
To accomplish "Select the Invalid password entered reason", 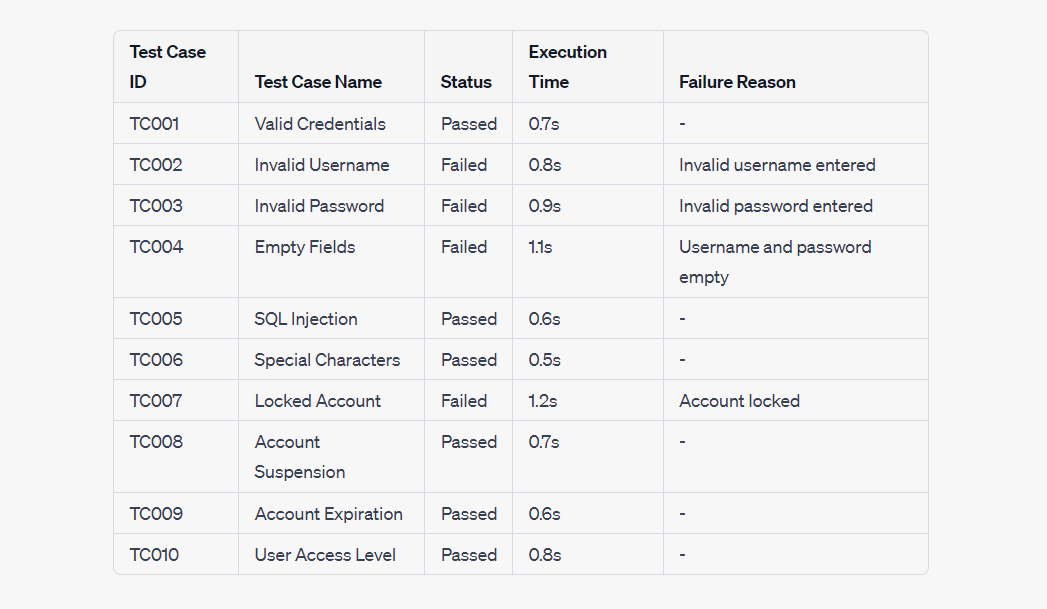I will point(776,206).
